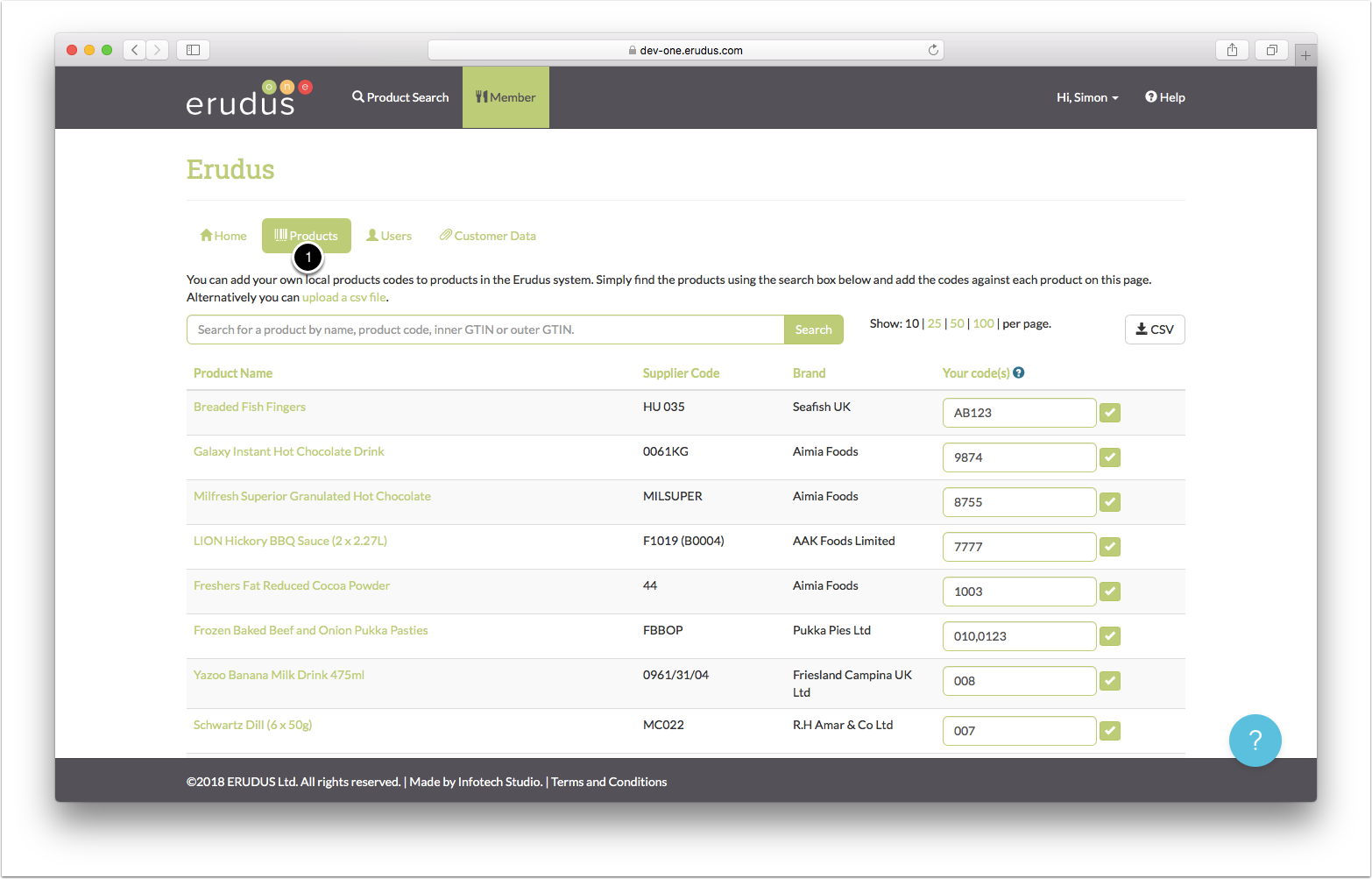Open Breaded Fish Fingers product
The height and width of the screenshot is (879, 1372).
click(250, 407)
